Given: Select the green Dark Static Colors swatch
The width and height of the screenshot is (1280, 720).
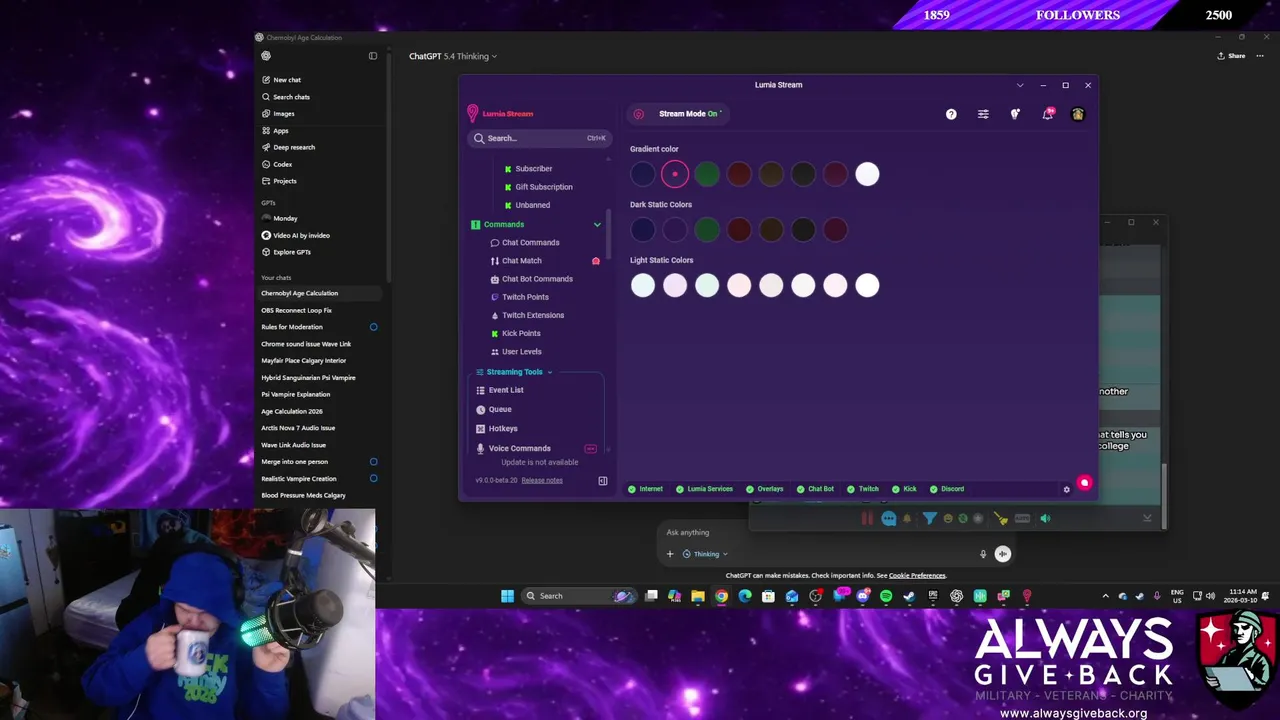Looking at the screenshot, I should click(707, 230).
